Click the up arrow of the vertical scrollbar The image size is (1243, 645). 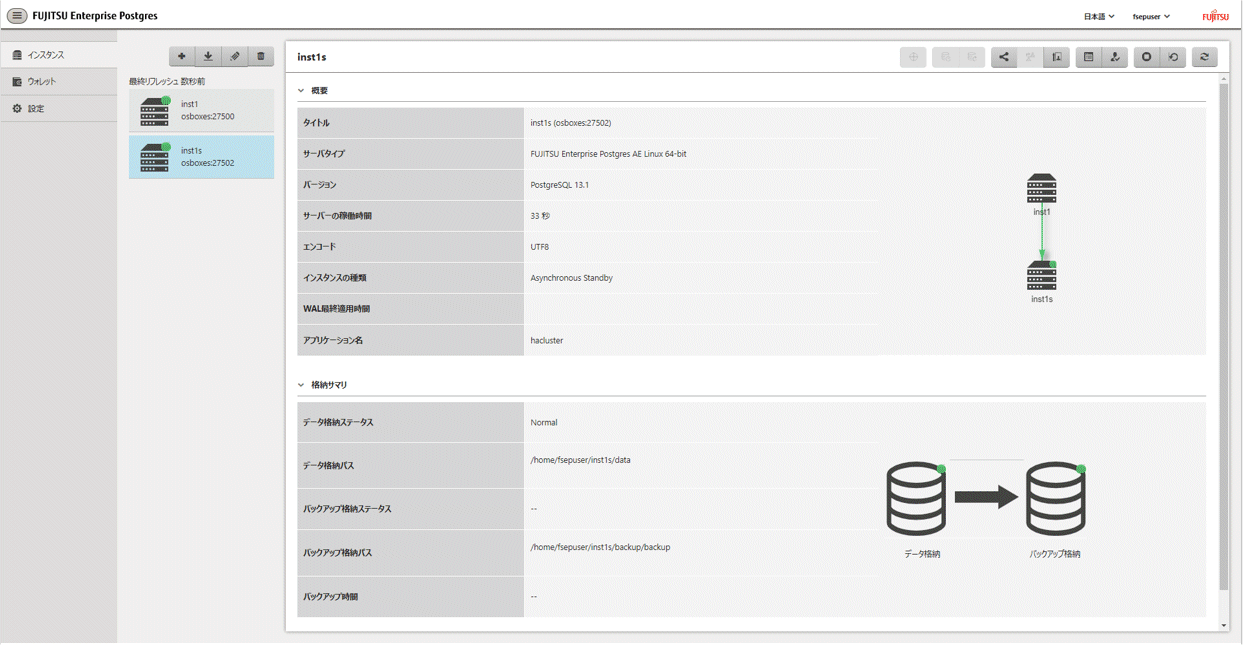1224,78
